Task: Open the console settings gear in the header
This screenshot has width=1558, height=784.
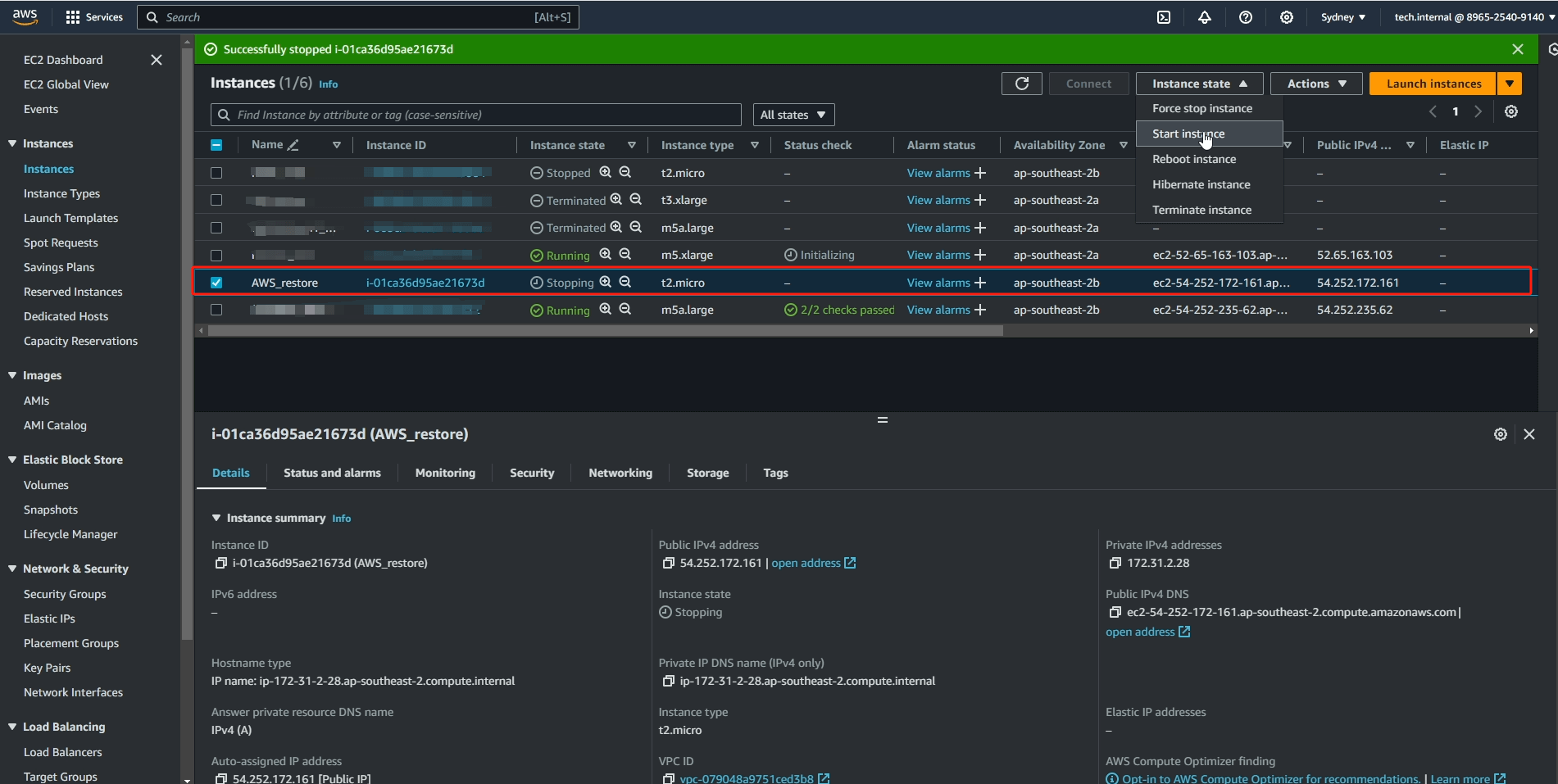Action: click(1287, 17)
